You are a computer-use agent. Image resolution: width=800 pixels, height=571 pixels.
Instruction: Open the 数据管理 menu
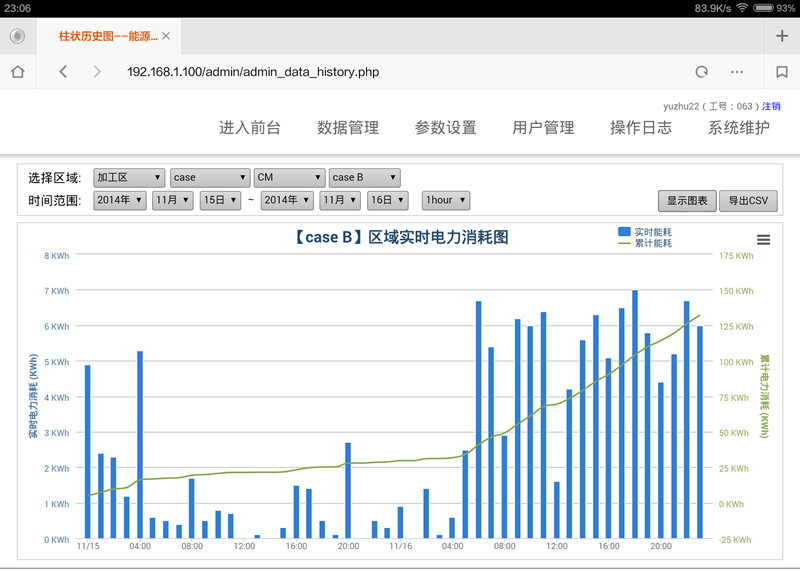pos(348,128)
